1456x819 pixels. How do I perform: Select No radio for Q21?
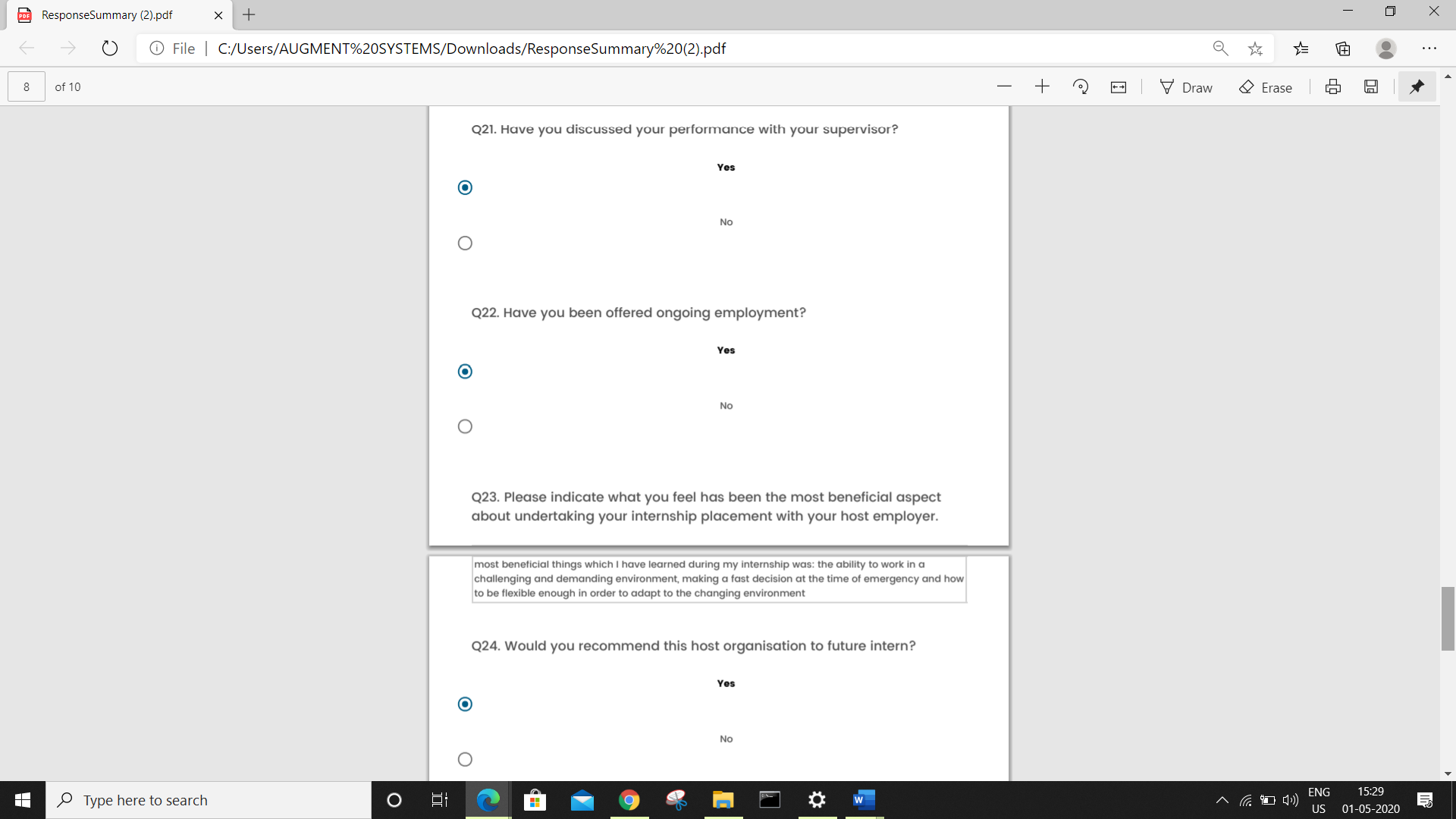tap(465, 243)
